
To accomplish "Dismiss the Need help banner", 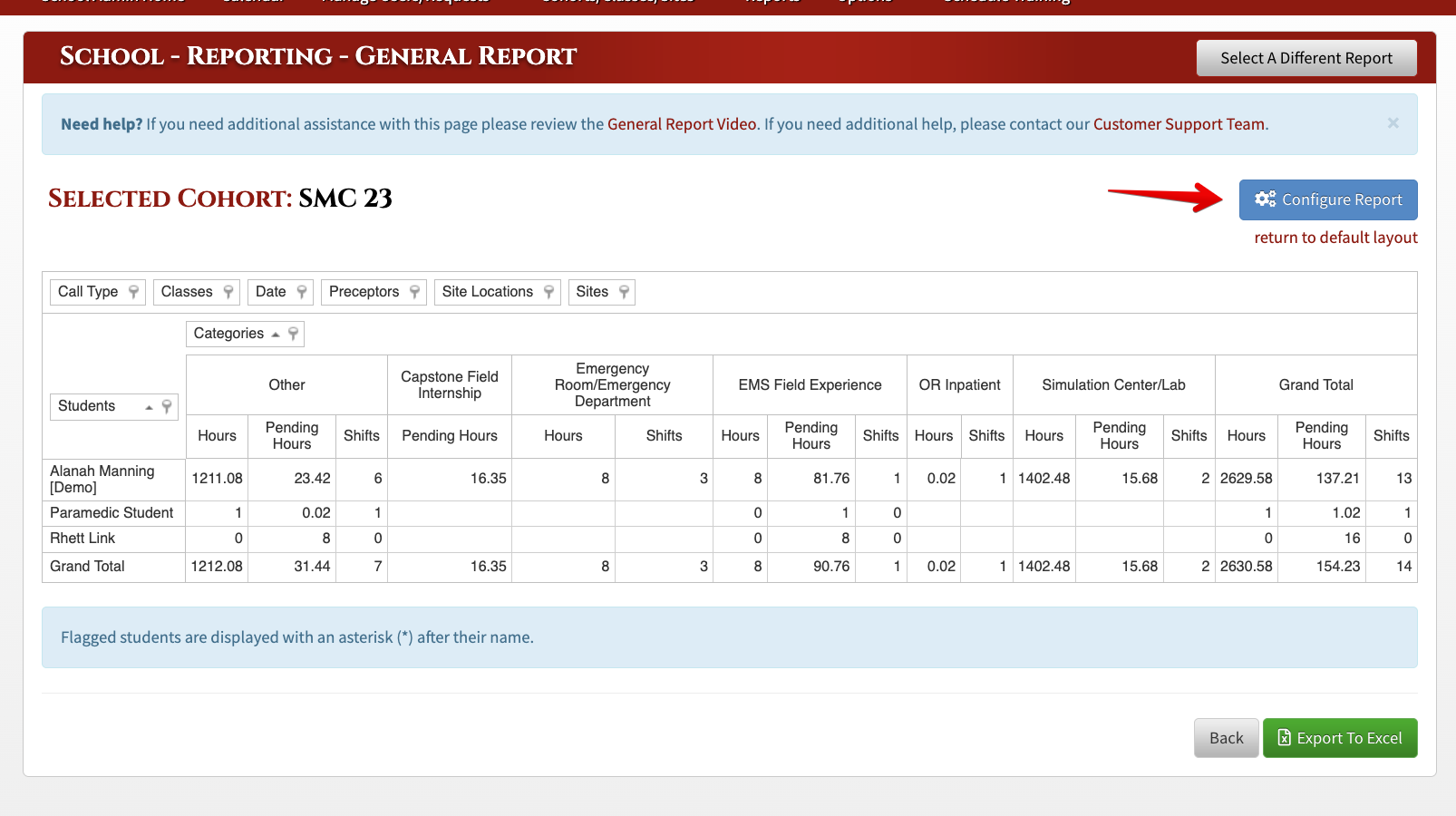I will point(1393,123).
